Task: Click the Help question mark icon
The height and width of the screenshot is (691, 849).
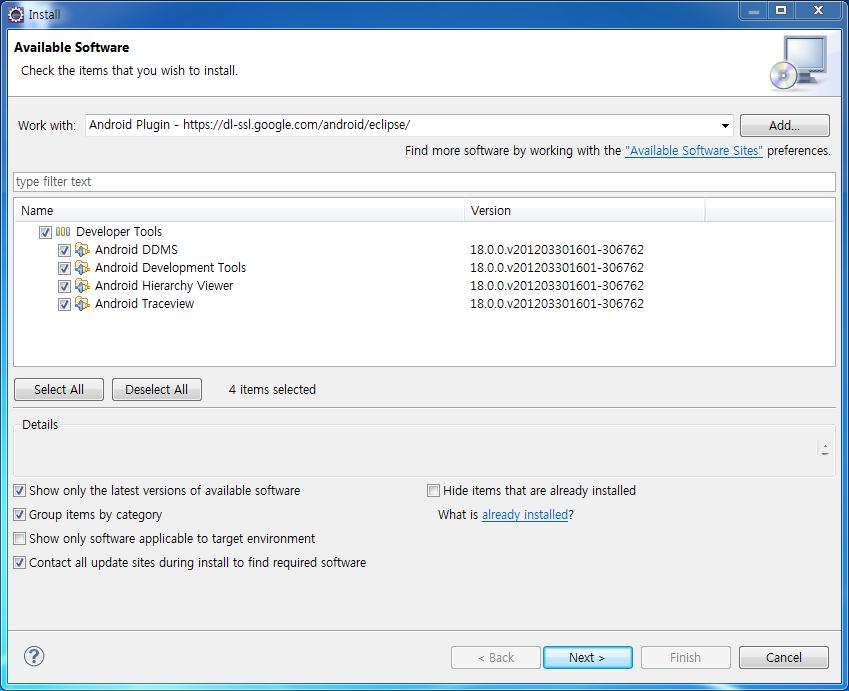Action: point(34,657)
